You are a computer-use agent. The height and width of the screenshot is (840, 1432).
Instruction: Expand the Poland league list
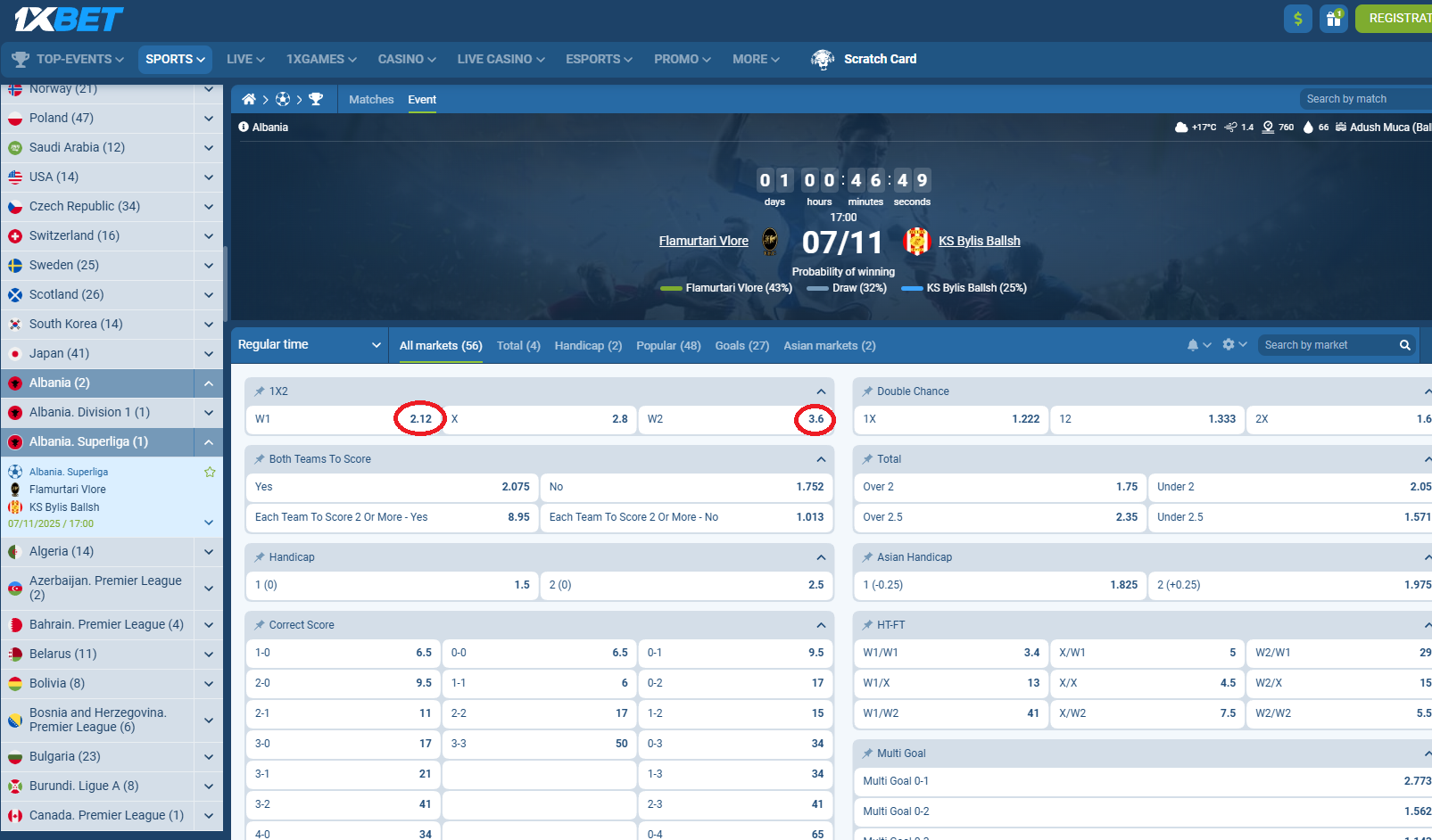pyautogui.click(x=208, y=118)
